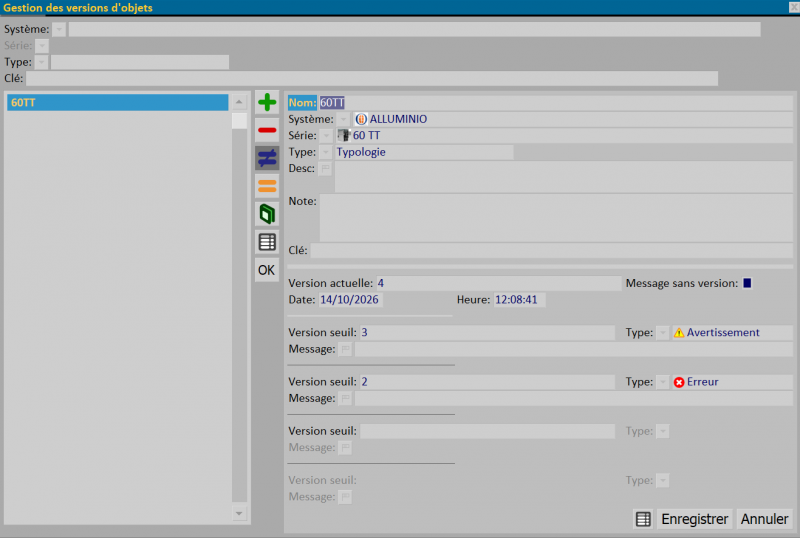Click the Version seuil field showing 3
The image size is (800, 538).
(x=487, y=333)
